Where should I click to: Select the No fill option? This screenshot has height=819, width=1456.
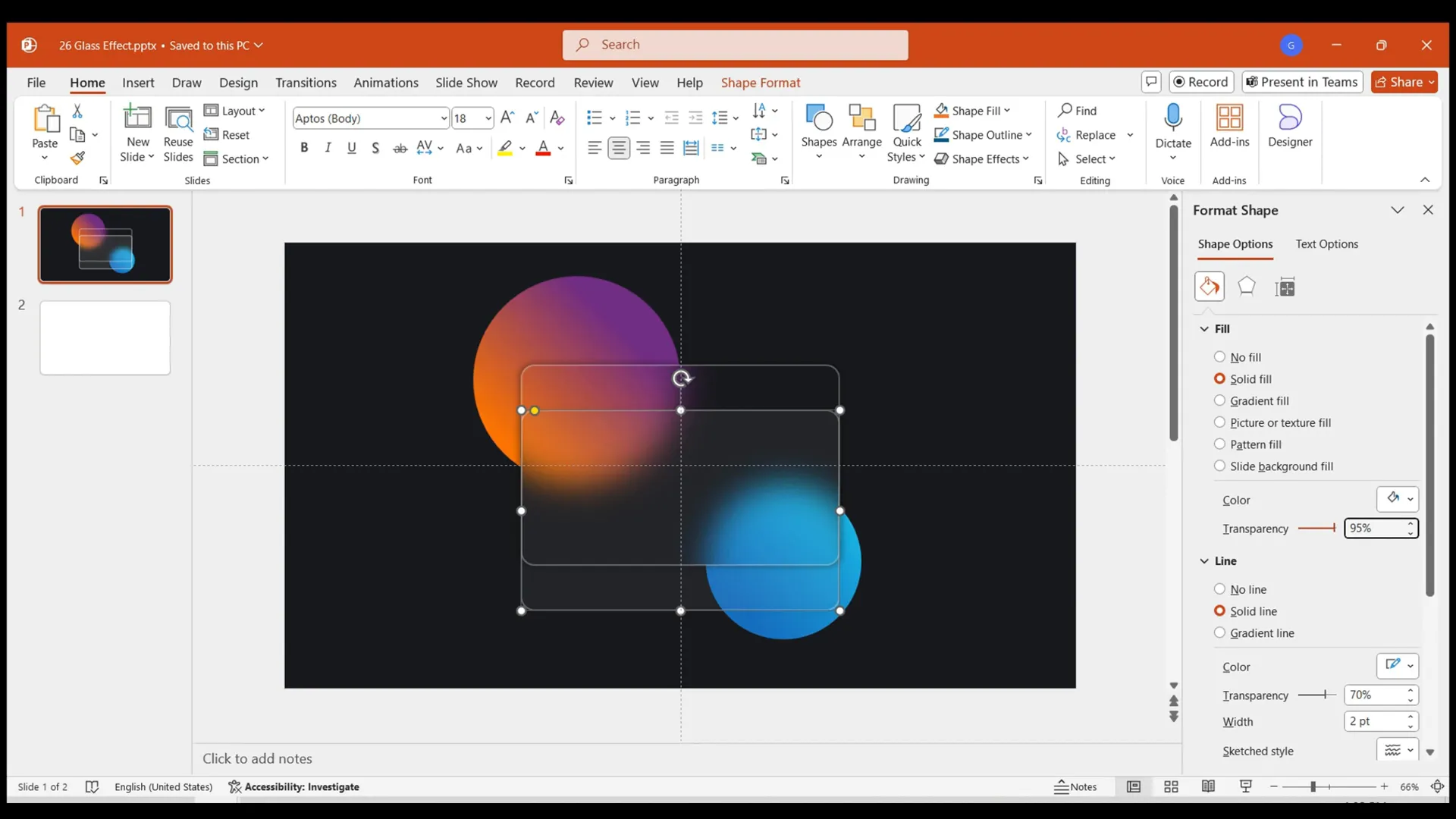click(1238, 357)
